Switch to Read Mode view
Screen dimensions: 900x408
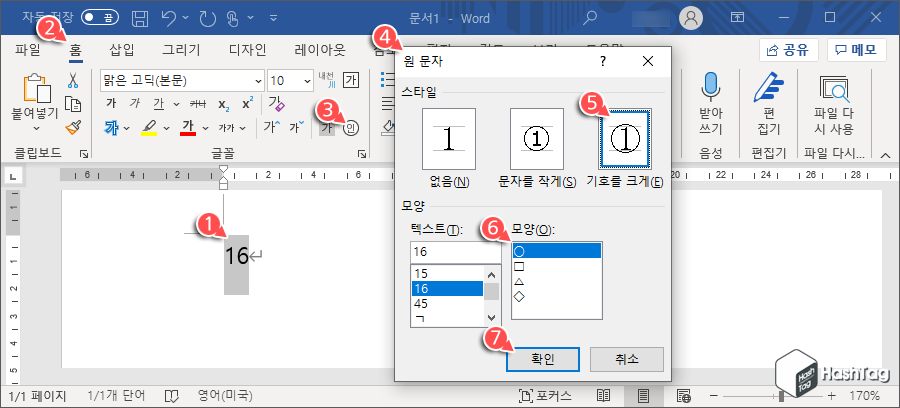pos(603,395)
